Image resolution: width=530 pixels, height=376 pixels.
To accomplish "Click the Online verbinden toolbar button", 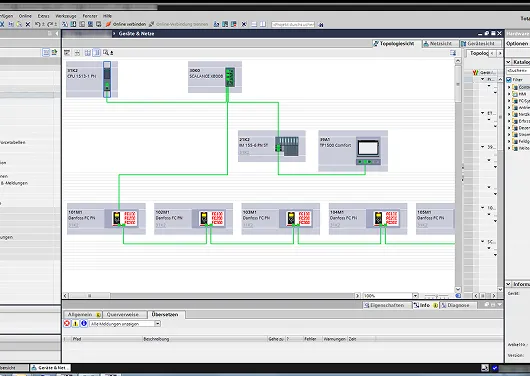I will click(x=126, y=24).
